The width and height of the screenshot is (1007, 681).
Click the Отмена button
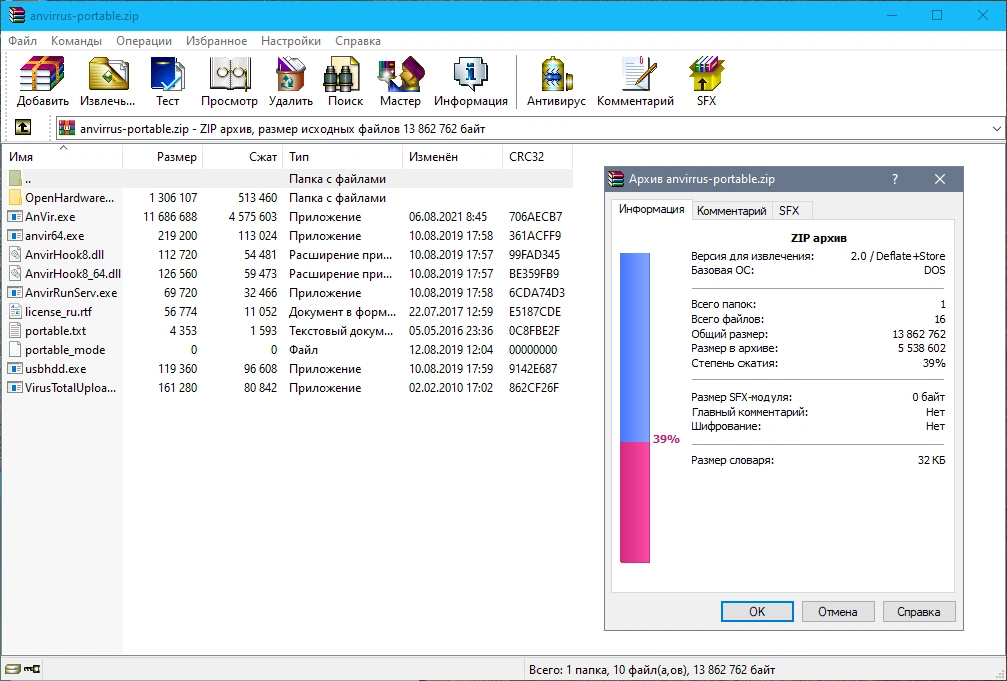[837, 612]
